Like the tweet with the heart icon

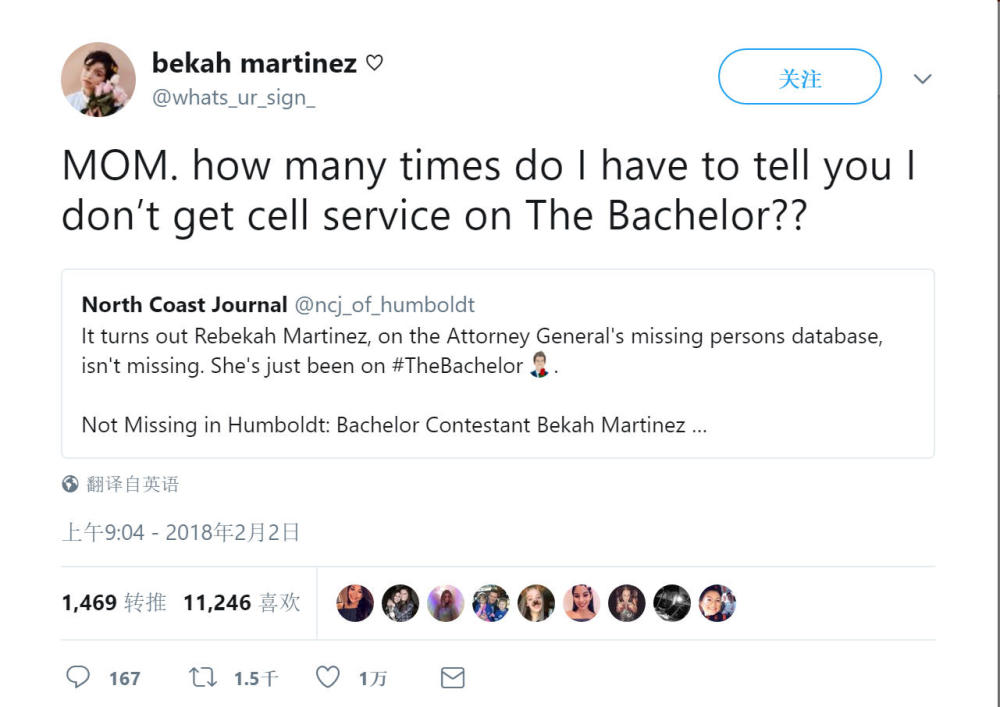click(328, 677)
